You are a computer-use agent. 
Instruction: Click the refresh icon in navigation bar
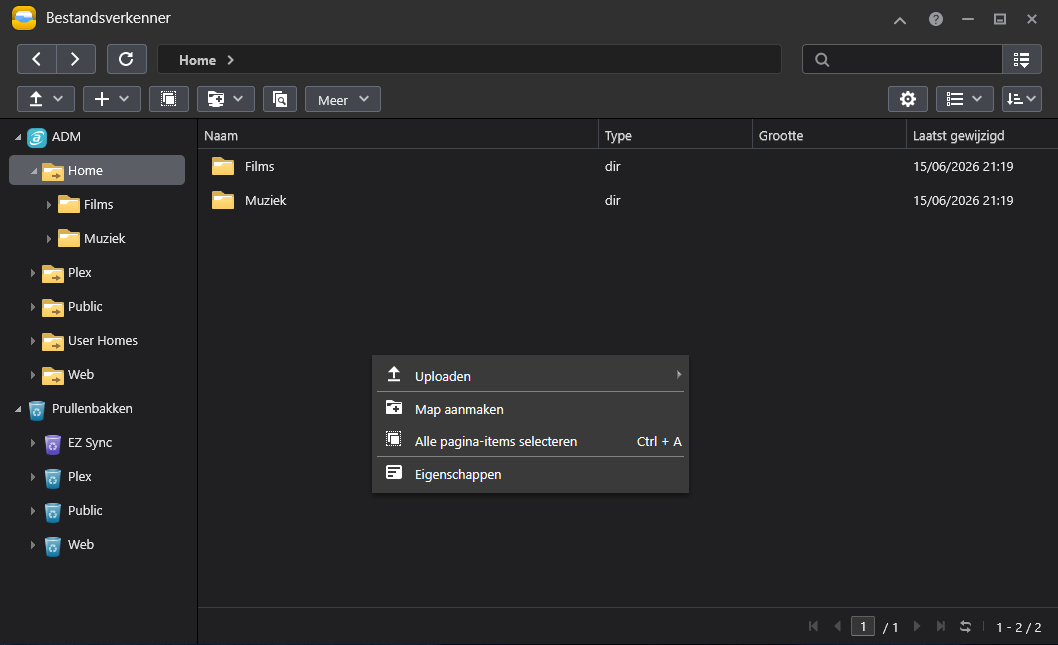(x=126, y=59)
